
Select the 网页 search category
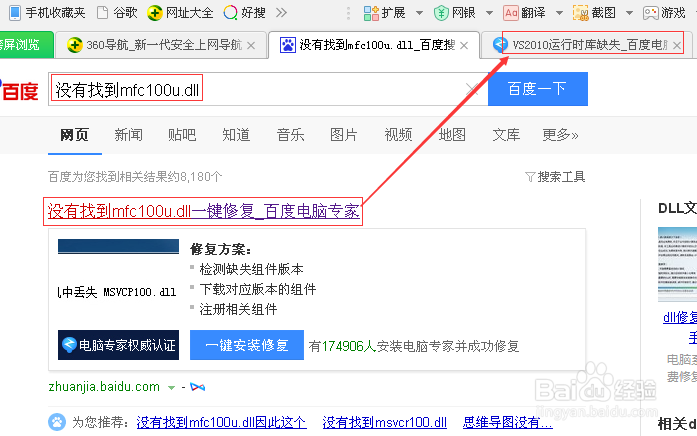[75, 135]
